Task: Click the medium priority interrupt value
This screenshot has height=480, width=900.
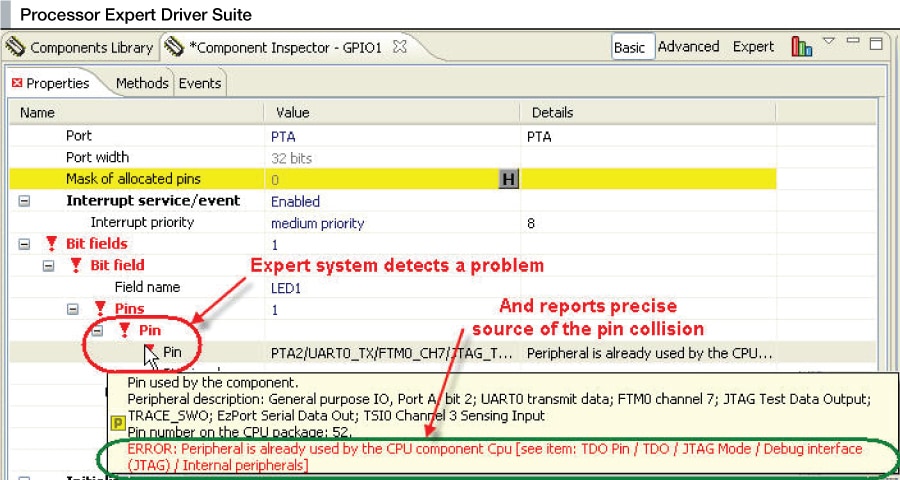Action: 317,223
